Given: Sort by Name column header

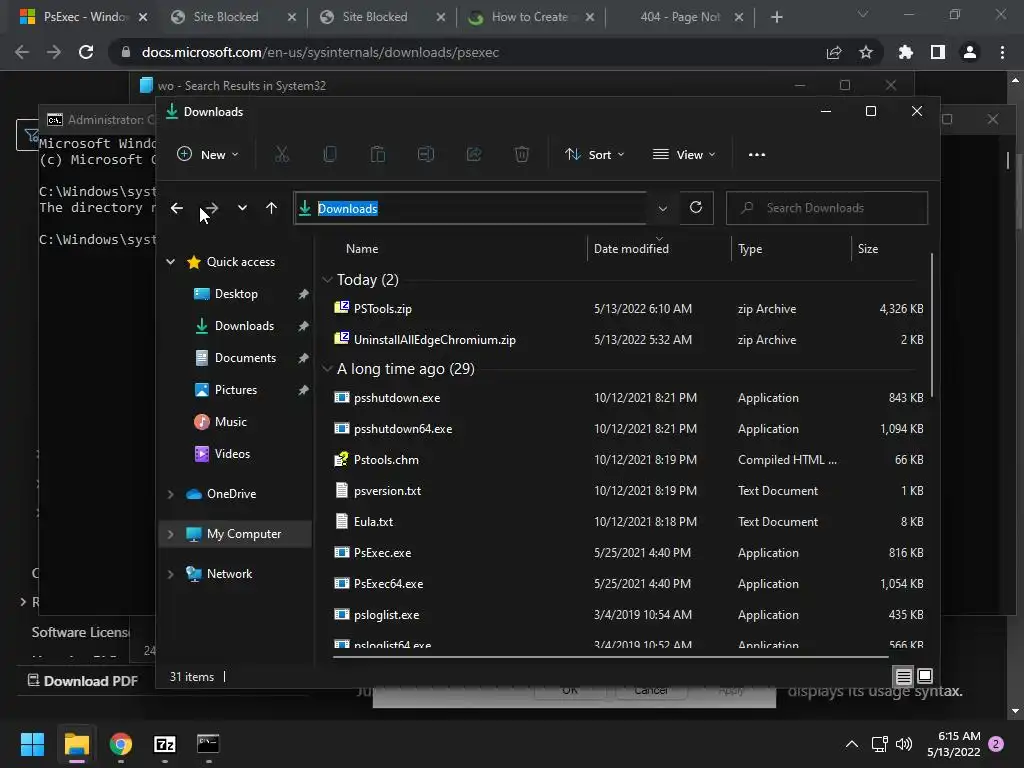Looking at the screenshot, I should point(362,249).
